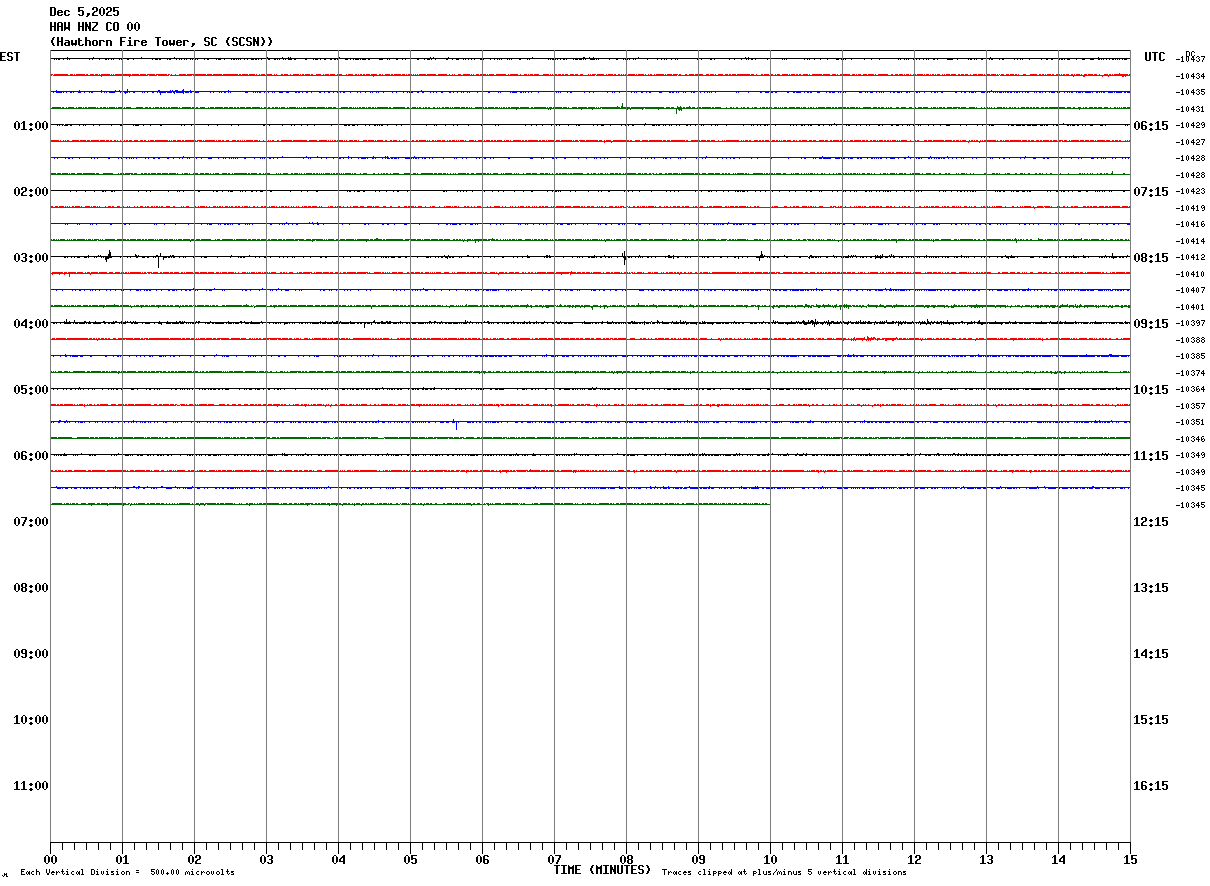Click the DC offset value -10397
This screenshot has width=1210, height=886.
point(1190,324)
